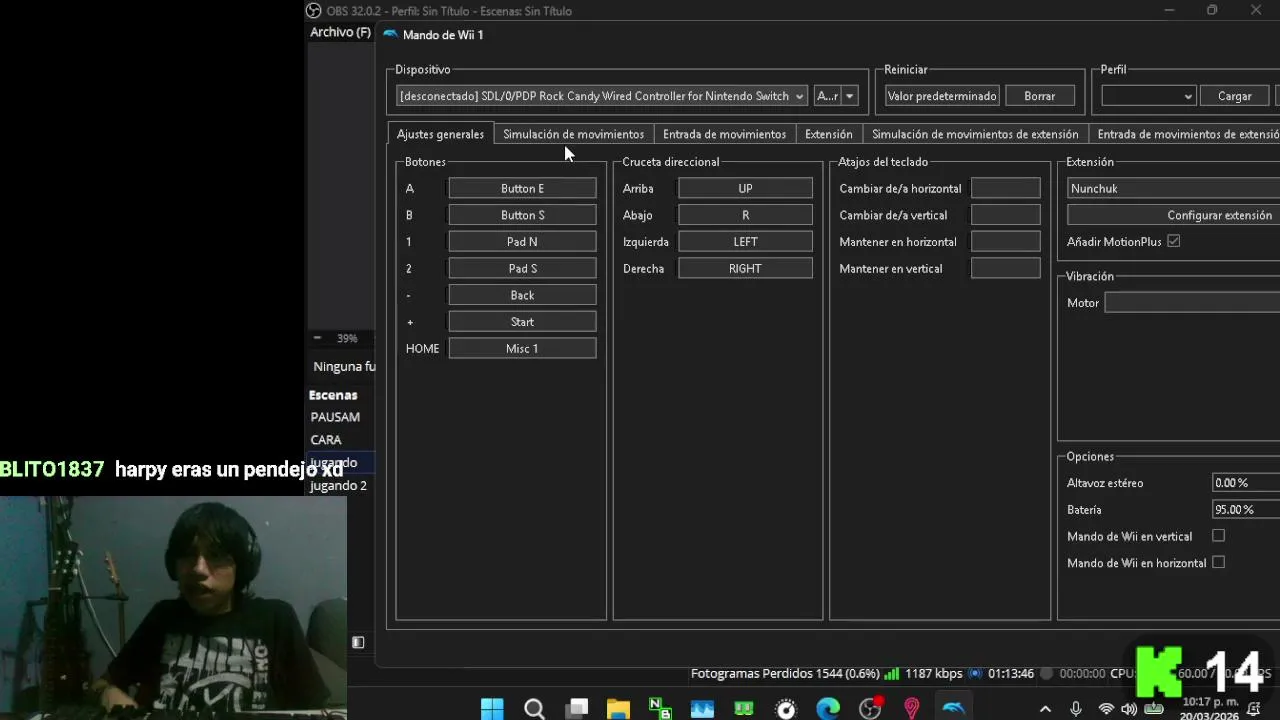The width and height of the screenshot is (1280, 720).
Task: Click the zoom-out minus in OBS preview
Action: (x=317, y=338)
